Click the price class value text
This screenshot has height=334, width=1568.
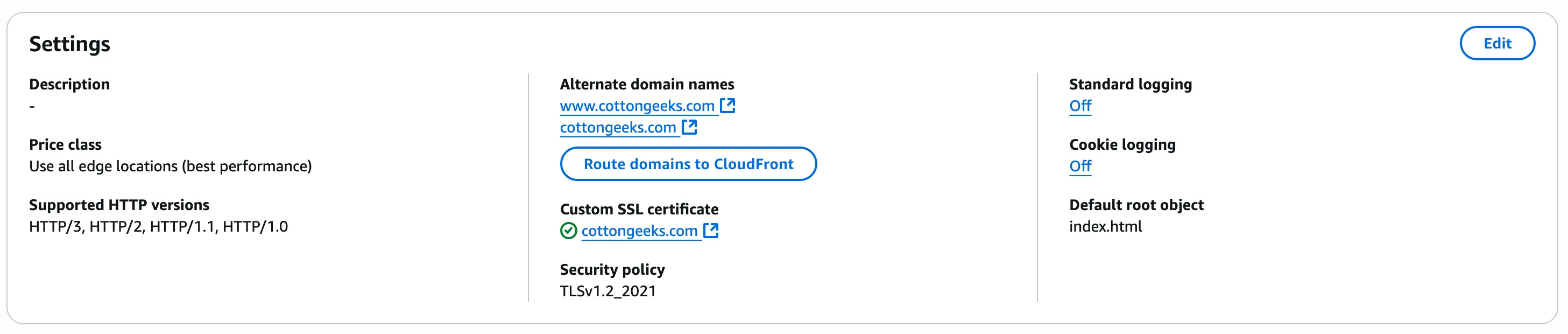(x=171, y=165)
